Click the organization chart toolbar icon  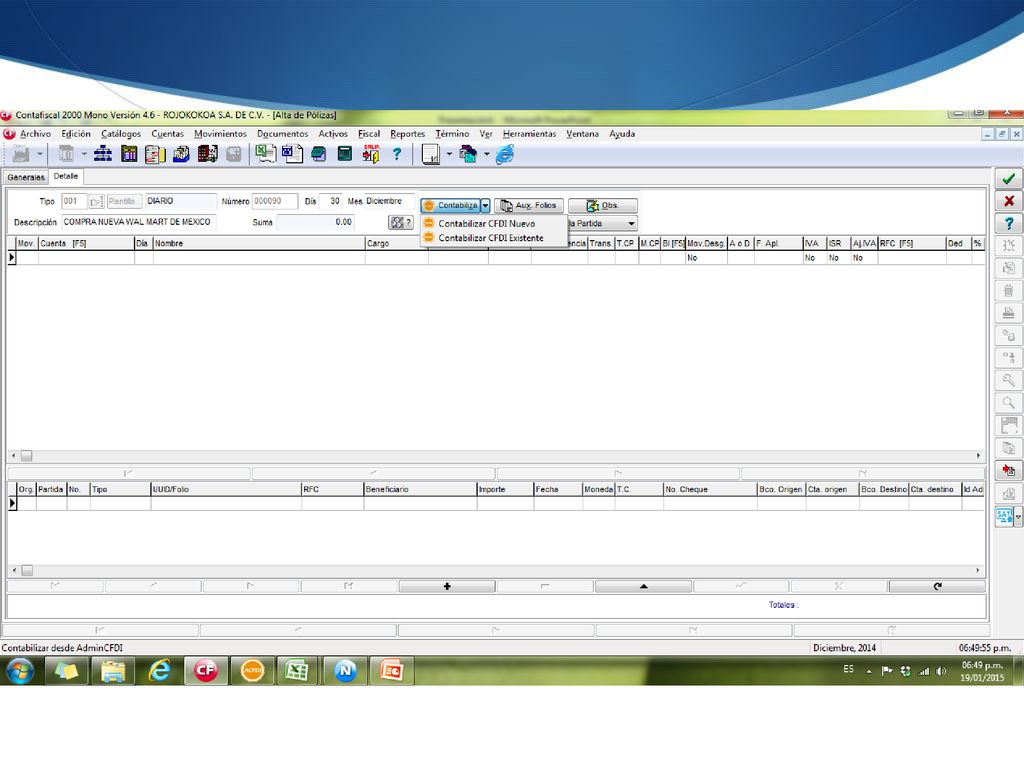(x=103, y=154)
